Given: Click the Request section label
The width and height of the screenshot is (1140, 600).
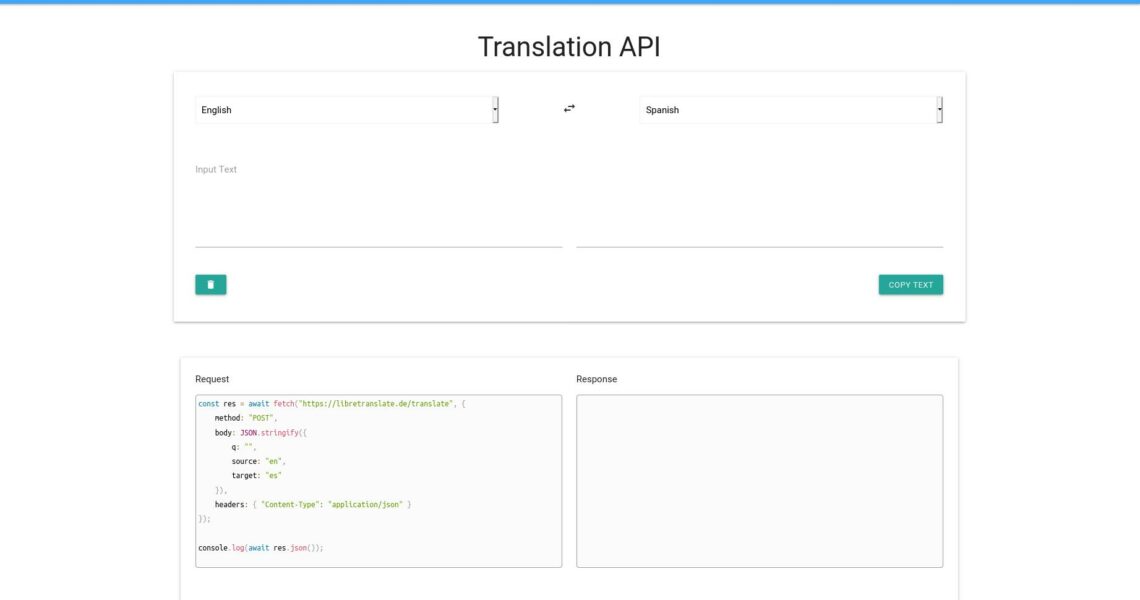Looking at the screenshot, I should [212, 379].
